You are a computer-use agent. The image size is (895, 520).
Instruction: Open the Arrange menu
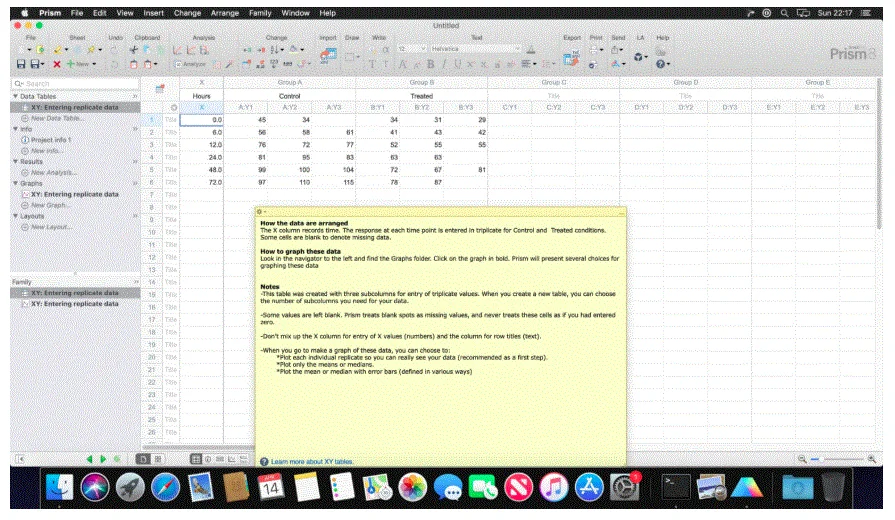tap(225, 13)
